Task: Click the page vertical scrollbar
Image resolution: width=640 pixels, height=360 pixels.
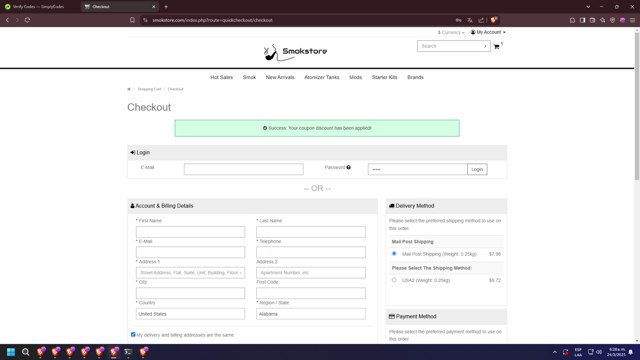Action: click(x=637, y=106)
